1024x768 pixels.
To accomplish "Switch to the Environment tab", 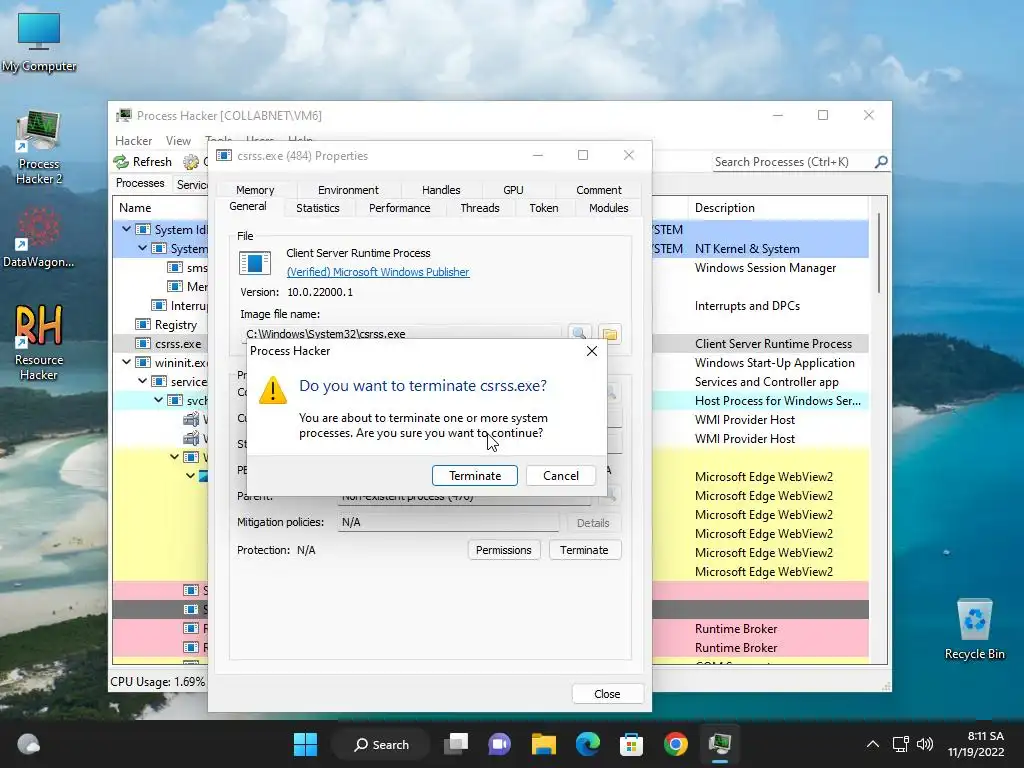I will click(348, 189).
